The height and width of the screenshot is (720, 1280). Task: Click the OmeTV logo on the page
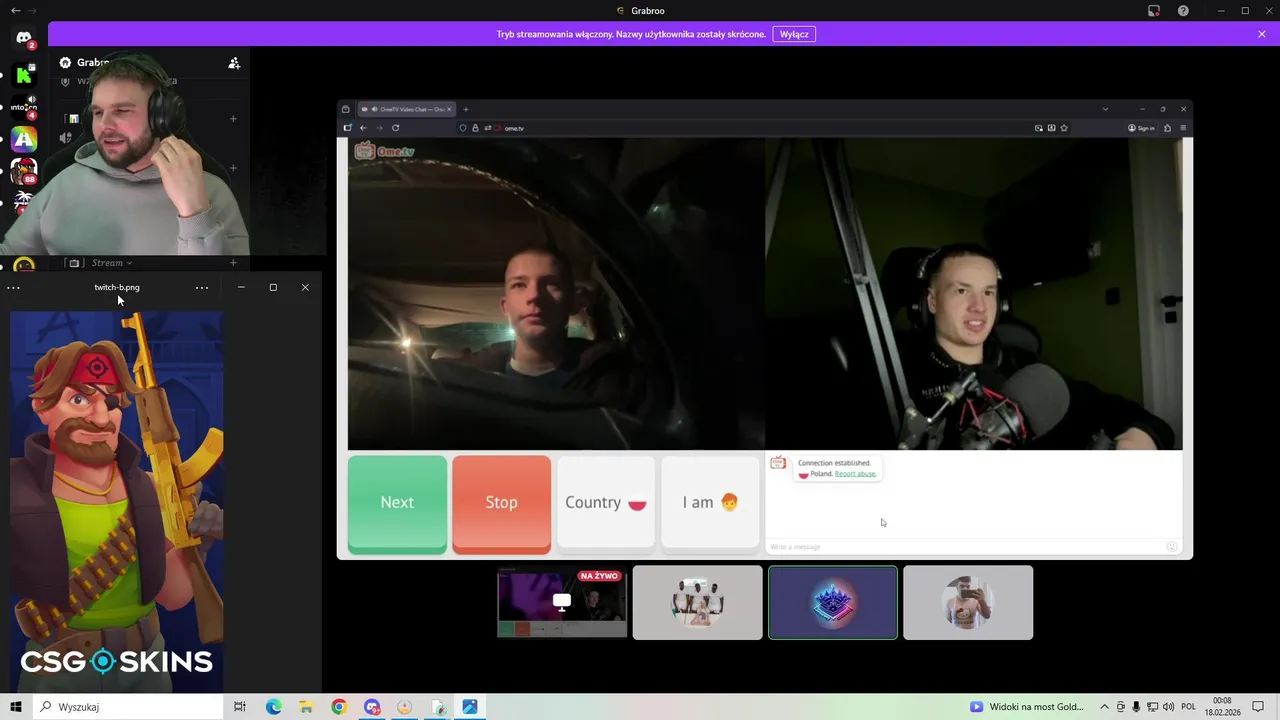point(384,151)
